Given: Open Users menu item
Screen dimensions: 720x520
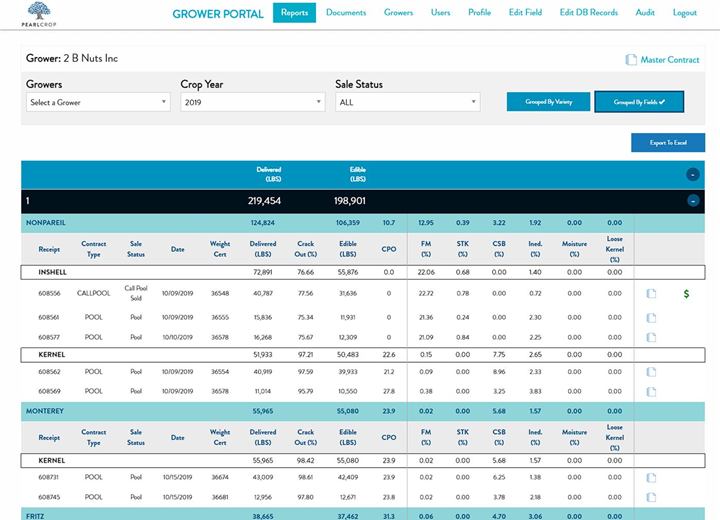Looking at the screenshot, I should click(440, 12).
